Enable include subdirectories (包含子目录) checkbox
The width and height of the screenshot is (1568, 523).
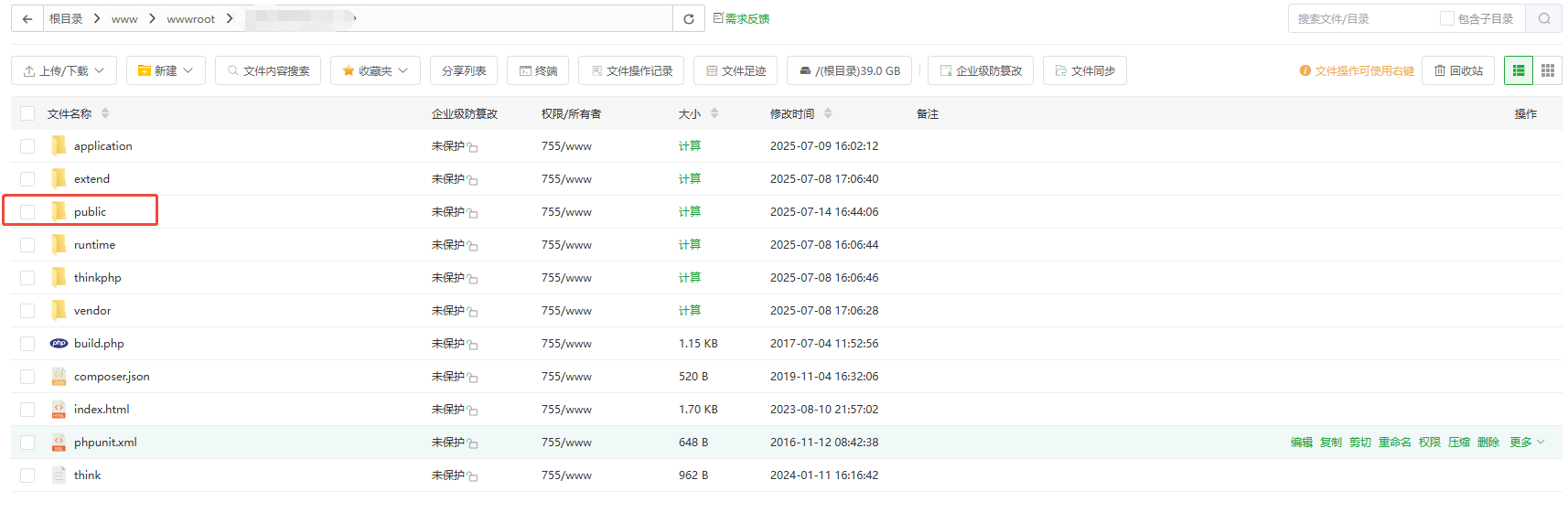point(1447,18)
